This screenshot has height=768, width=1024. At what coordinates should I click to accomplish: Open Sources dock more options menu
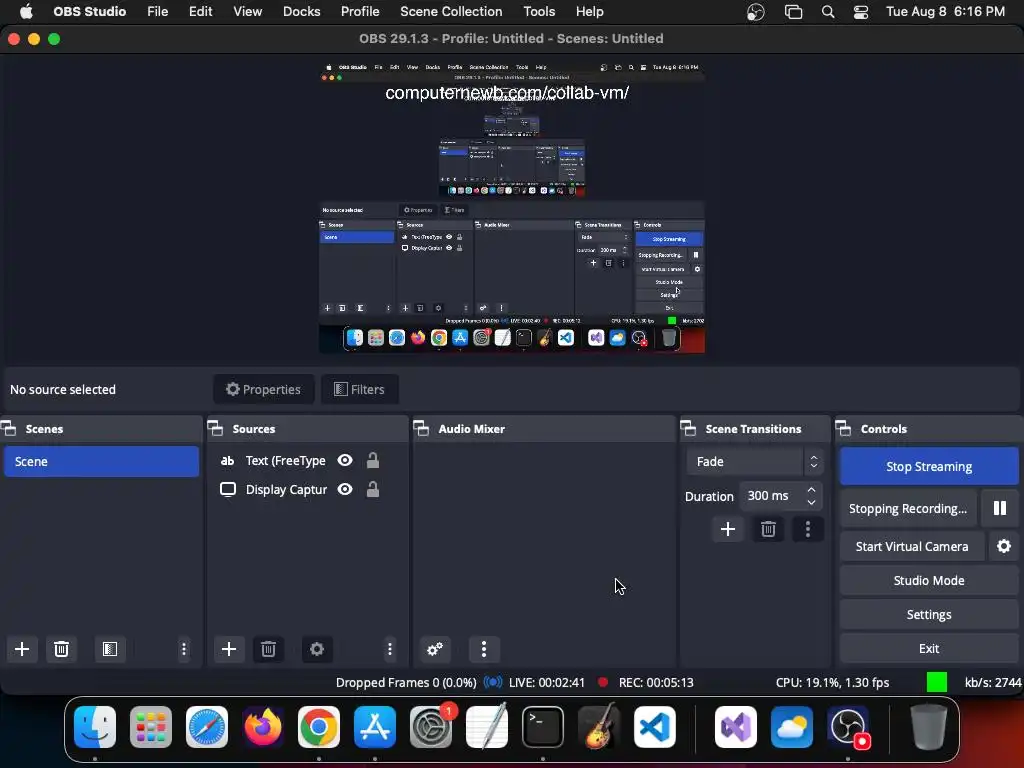click(x=390, y=649)
